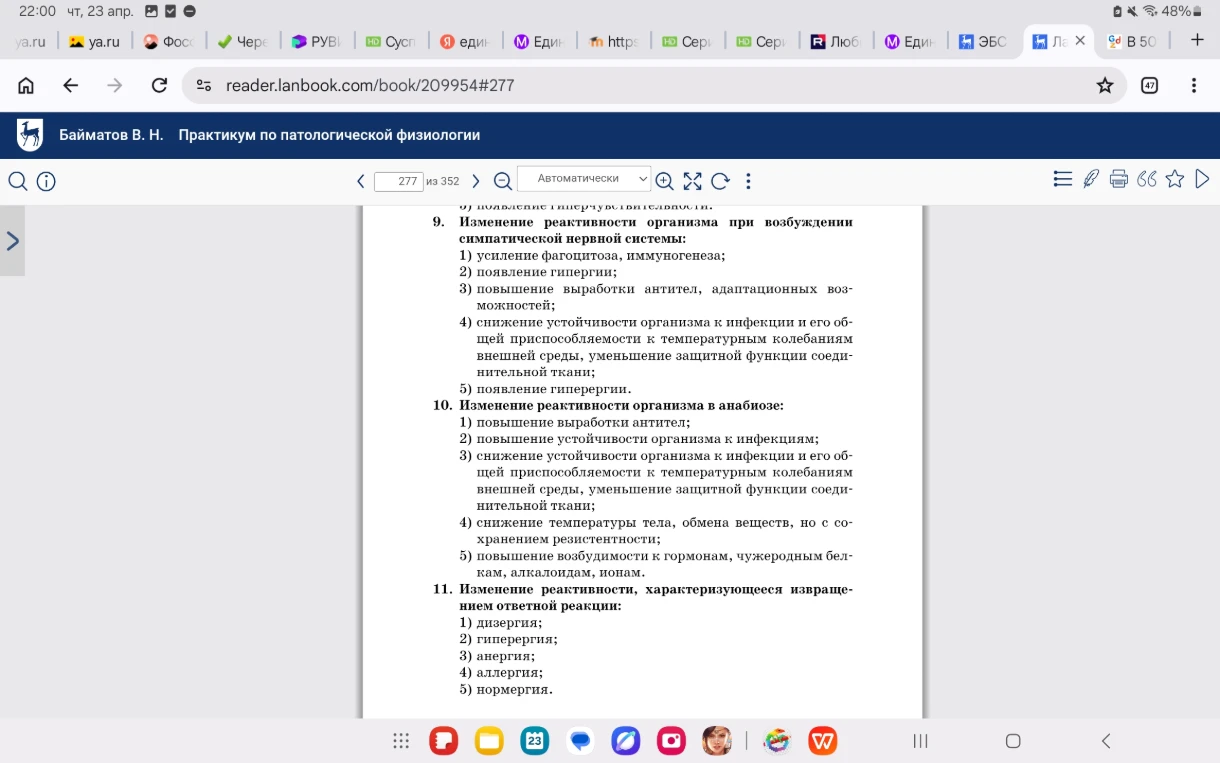
Task: Switch to the ЭБС tab
Action: [983, 41]
